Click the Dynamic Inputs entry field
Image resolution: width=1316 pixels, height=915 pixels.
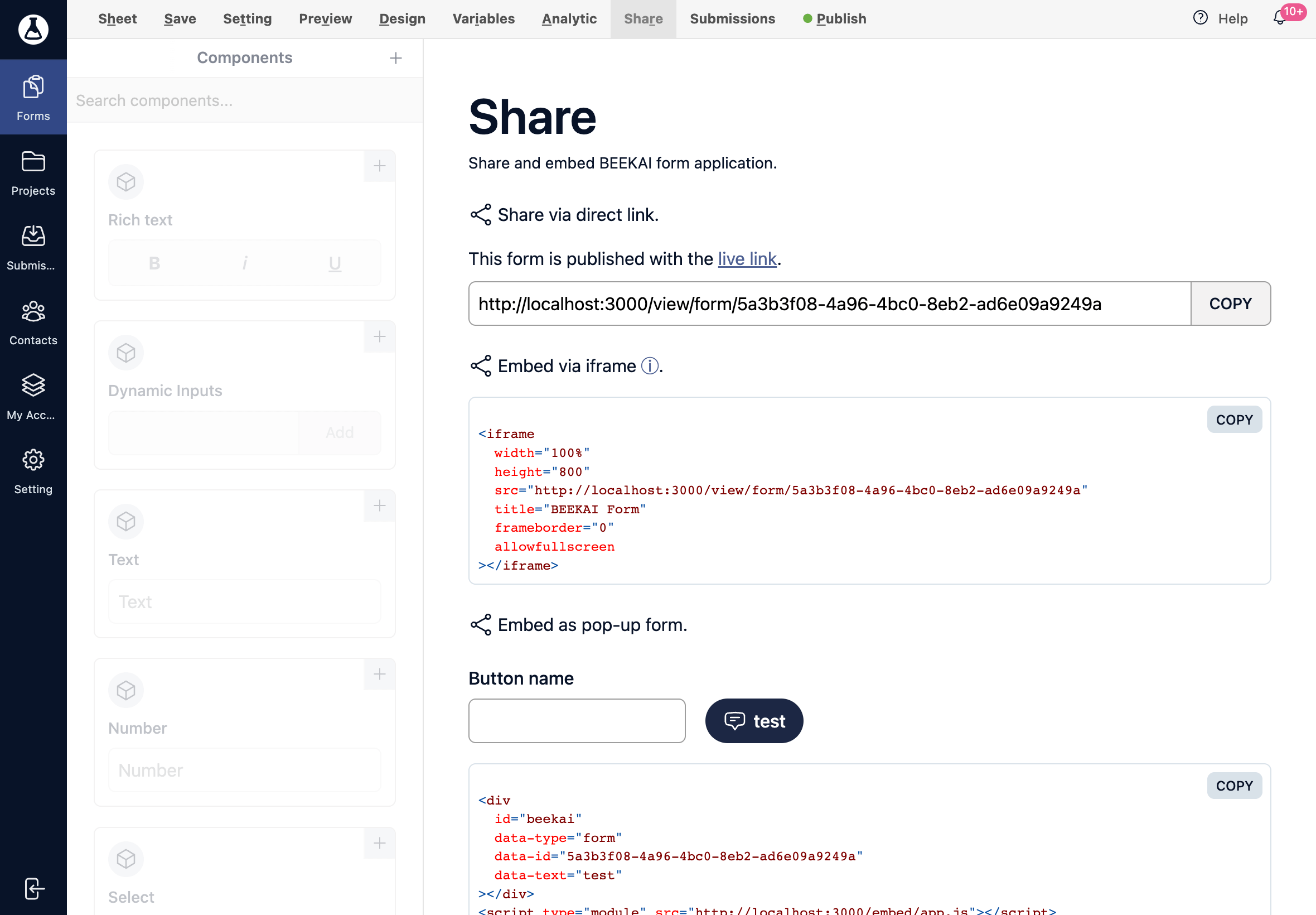click(x=204, y=433)
